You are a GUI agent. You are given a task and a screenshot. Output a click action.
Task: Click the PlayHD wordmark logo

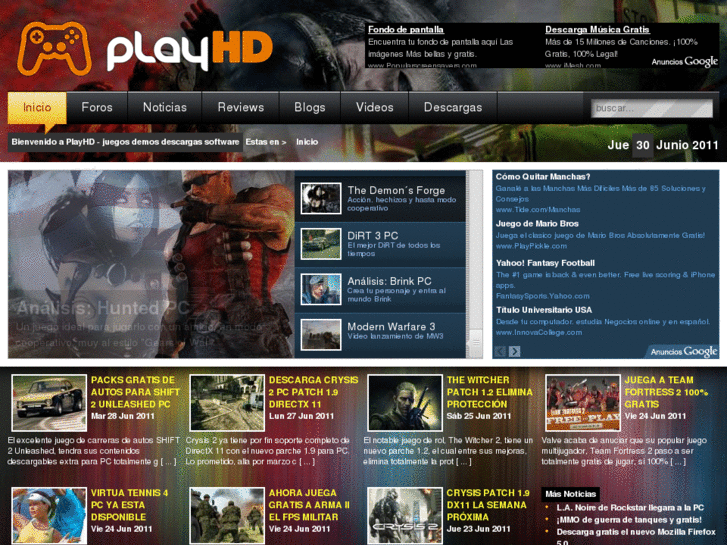pos(190,51)
